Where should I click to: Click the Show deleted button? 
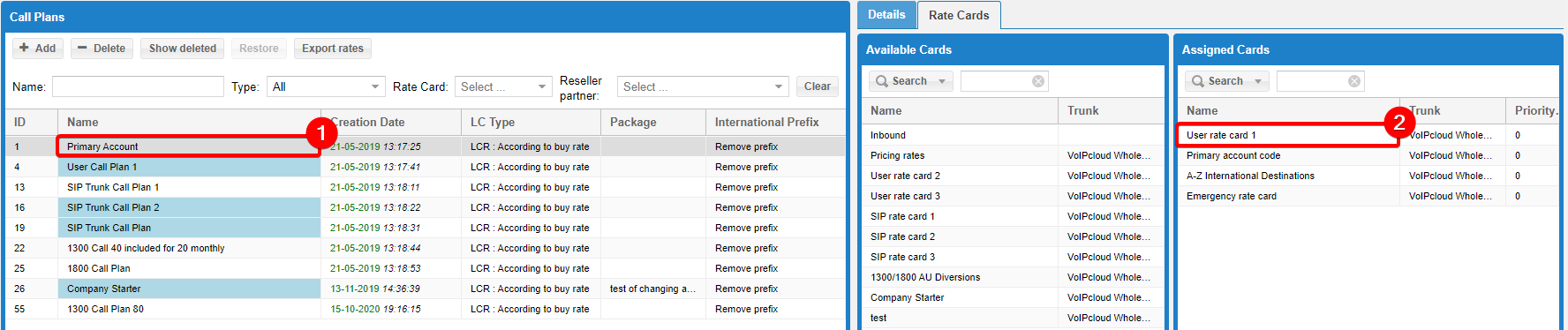coord(182,49)
